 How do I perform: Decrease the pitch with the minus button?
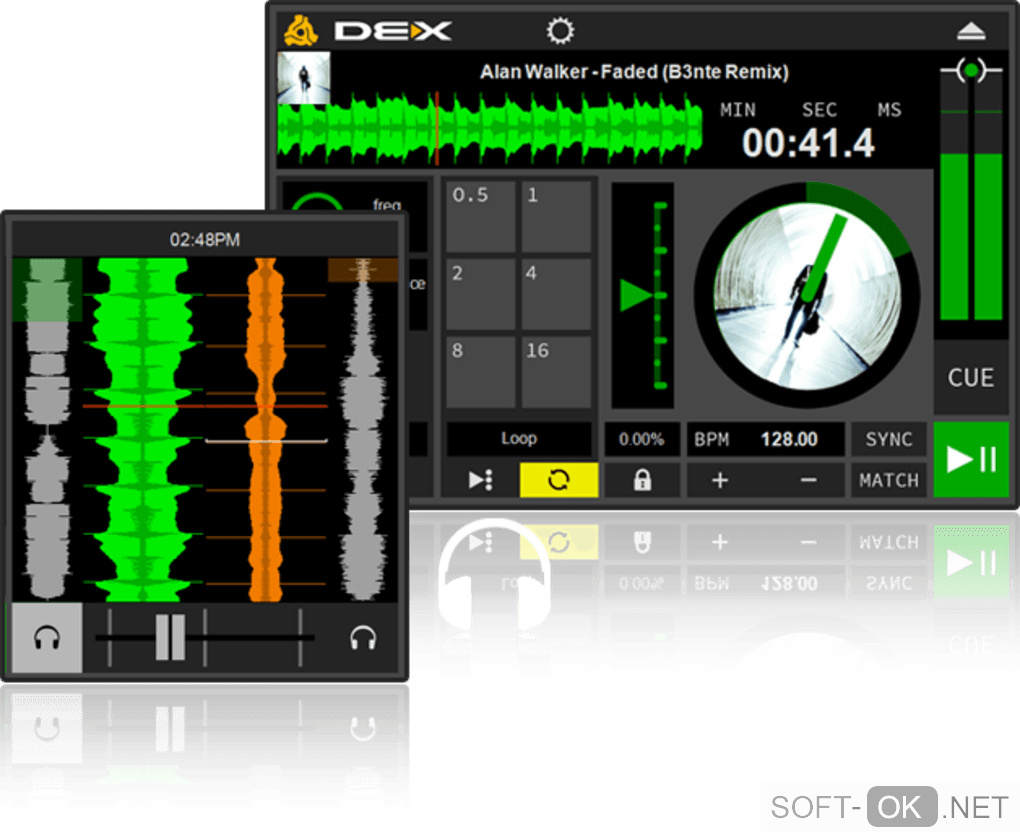[808, 480]
